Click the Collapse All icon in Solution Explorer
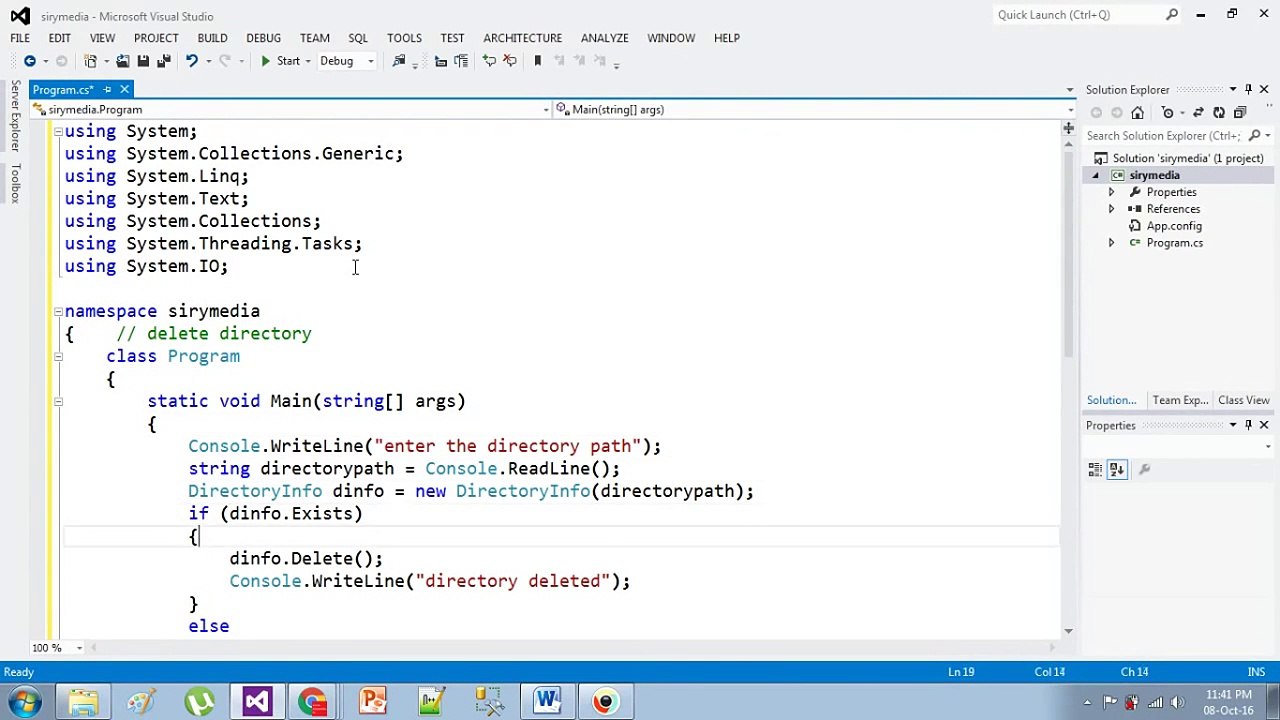 (x=1240, y=113)
